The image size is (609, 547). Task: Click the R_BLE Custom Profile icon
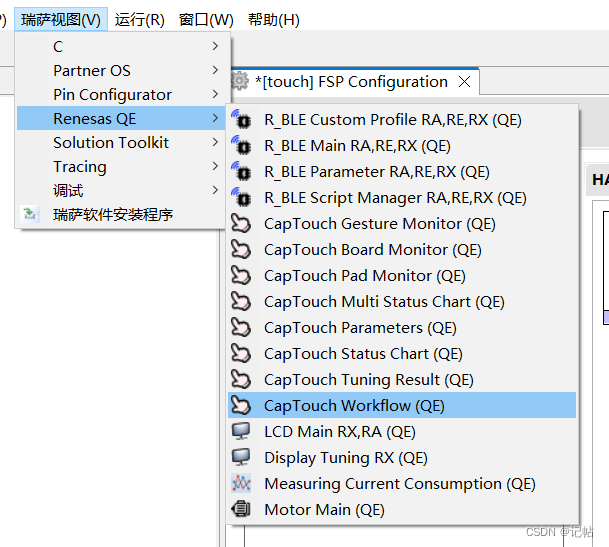click(x=241, y=120)
